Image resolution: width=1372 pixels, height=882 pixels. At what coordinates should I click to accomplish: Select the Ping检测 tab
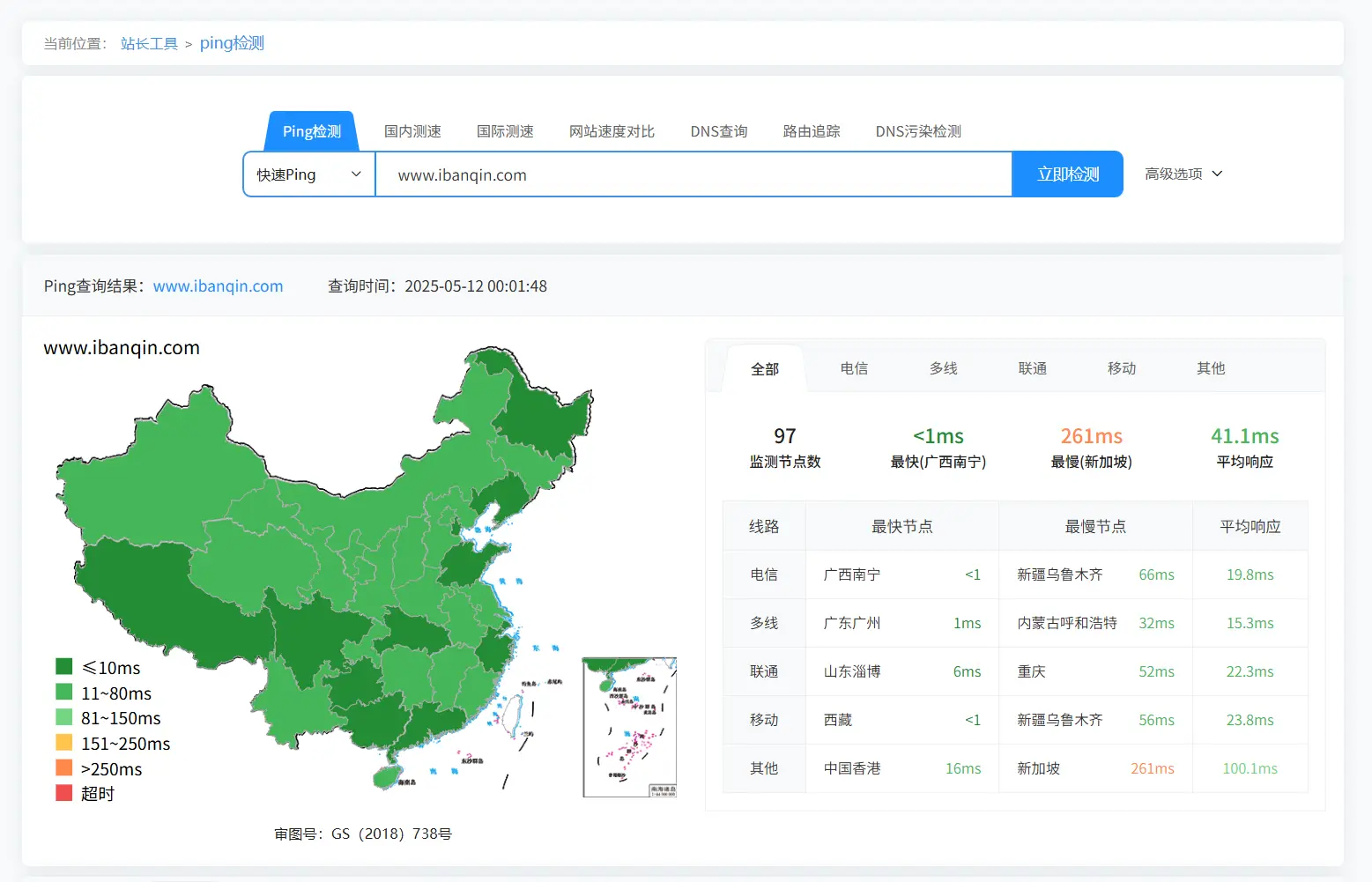311,130
